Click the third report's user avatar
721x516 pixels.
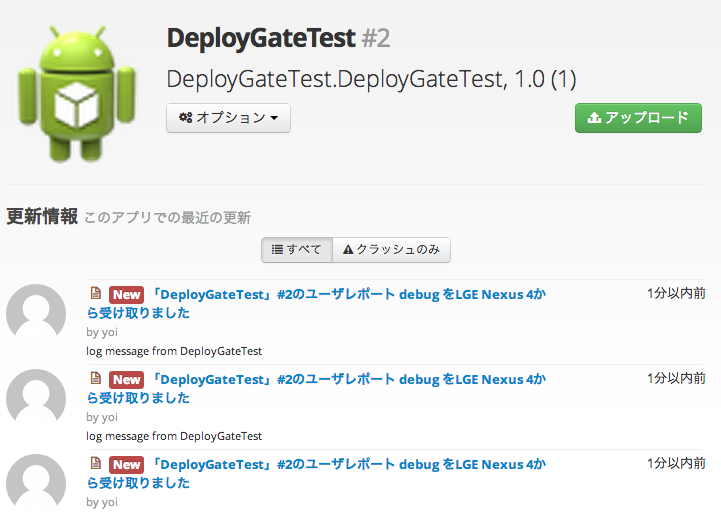[x=36, y=483]
